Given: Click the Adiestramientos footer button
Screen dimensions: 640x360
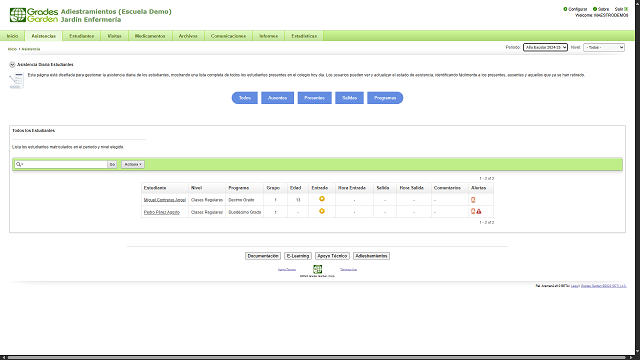Looking at the screenshot, I should click(x=371, y=256).
